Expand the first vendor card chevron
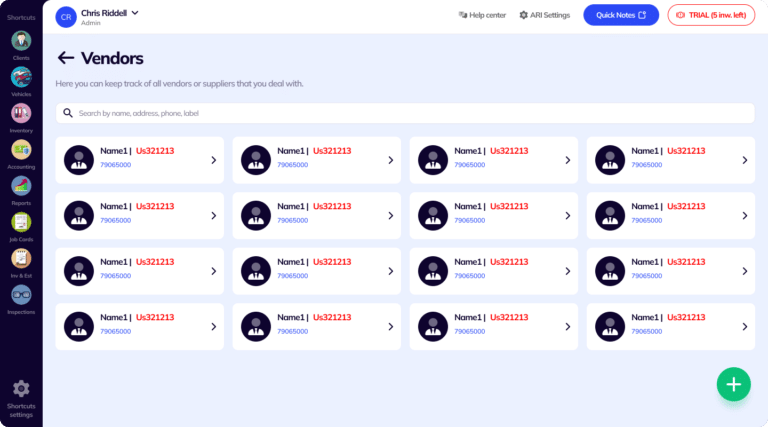 point(213,160)
